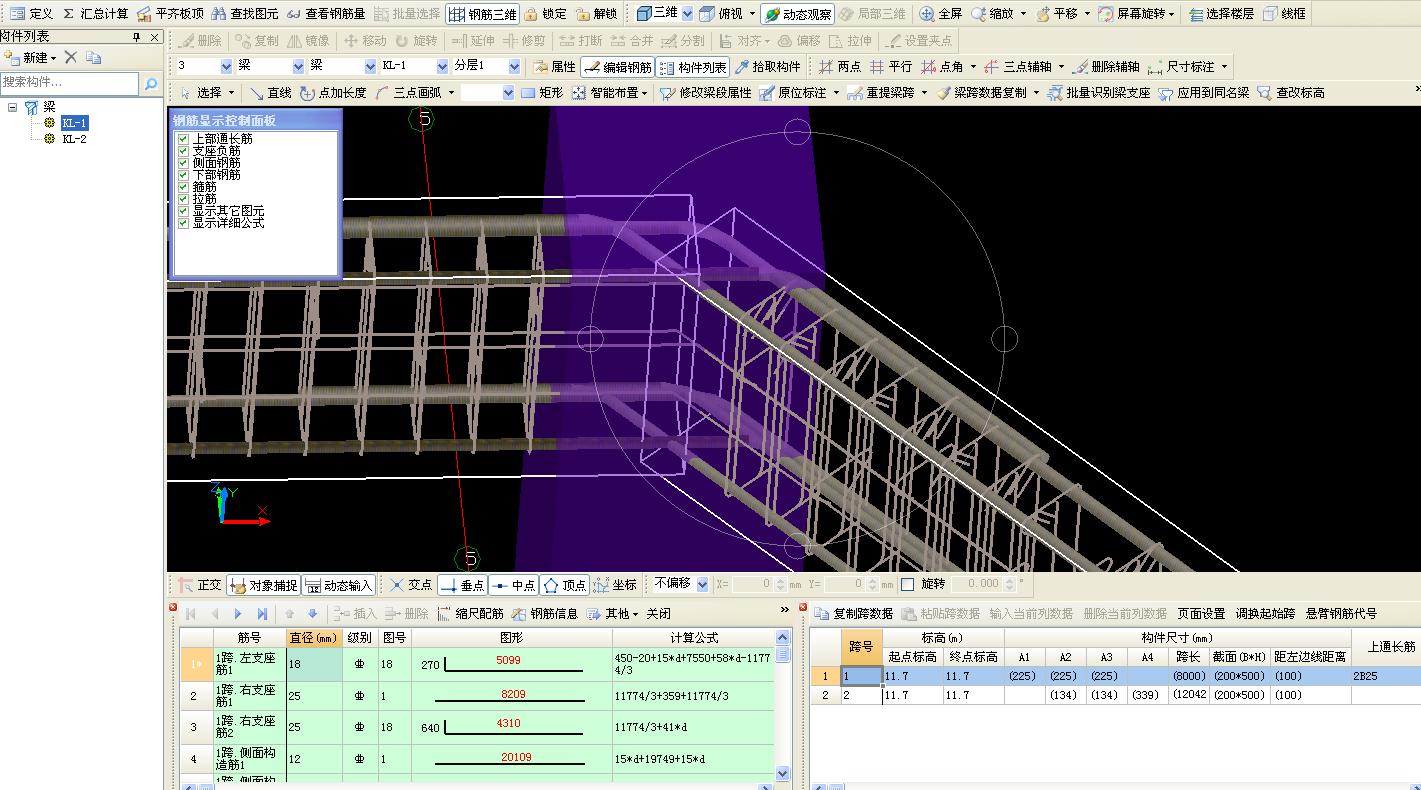Viewport: 1421px width, 790px height.
Task: Open the 分层1 layer dropdown
Action: [514, 66]
